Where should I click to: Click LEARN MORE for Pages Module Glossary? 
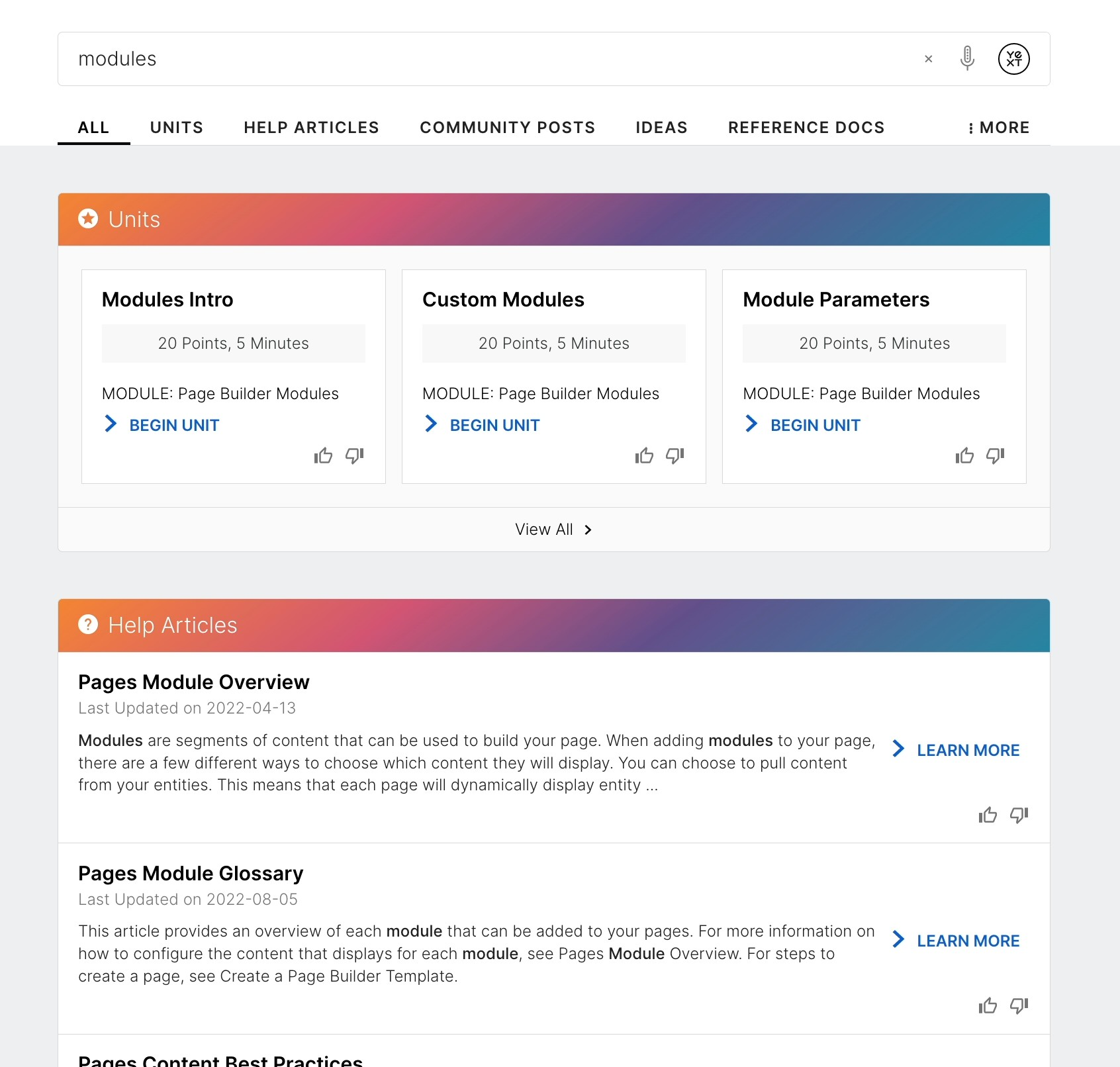[957, 941]
